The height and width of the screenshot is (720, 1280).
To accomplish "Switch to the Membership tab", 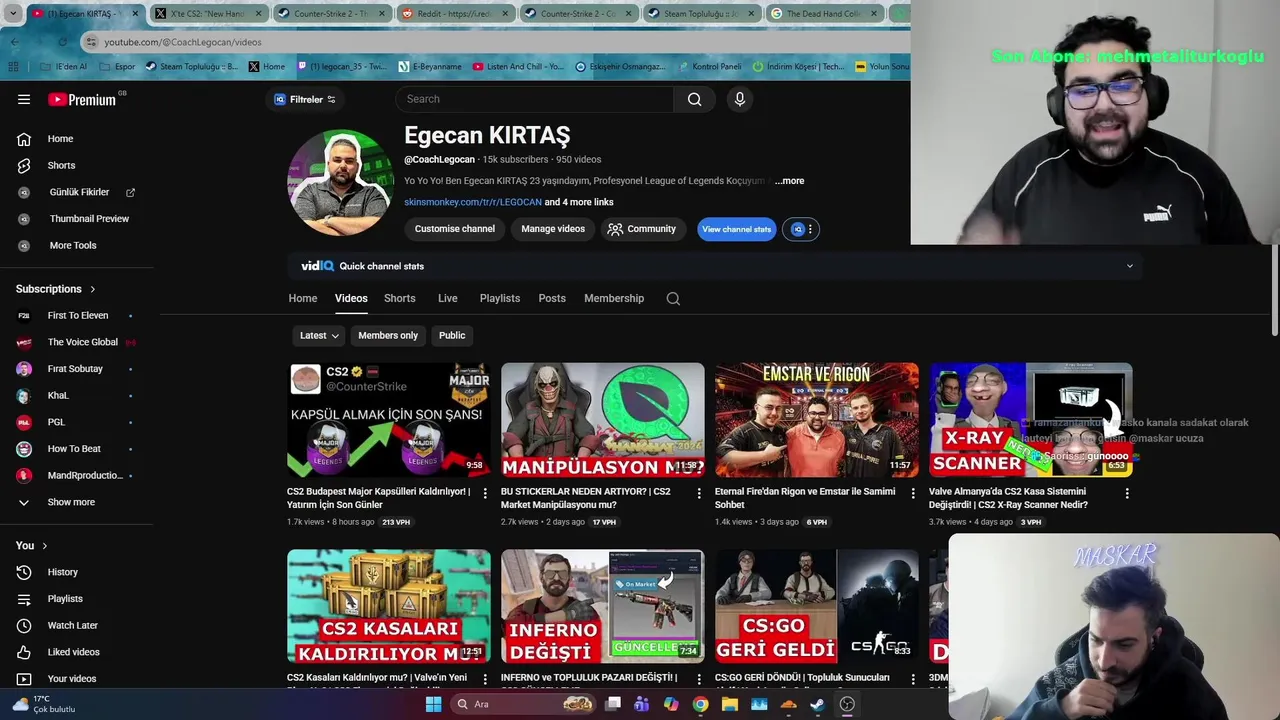I will click(614, 299).
